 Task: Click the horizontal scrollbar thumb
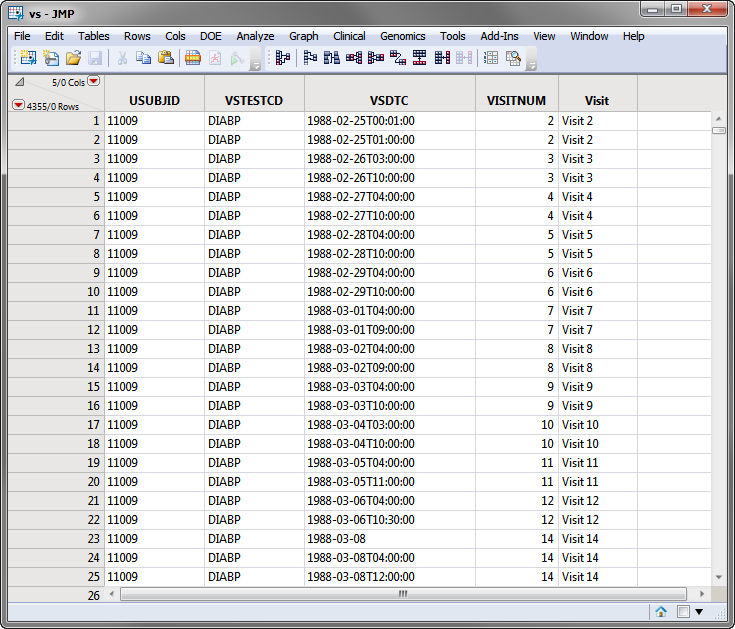point(402,594)
